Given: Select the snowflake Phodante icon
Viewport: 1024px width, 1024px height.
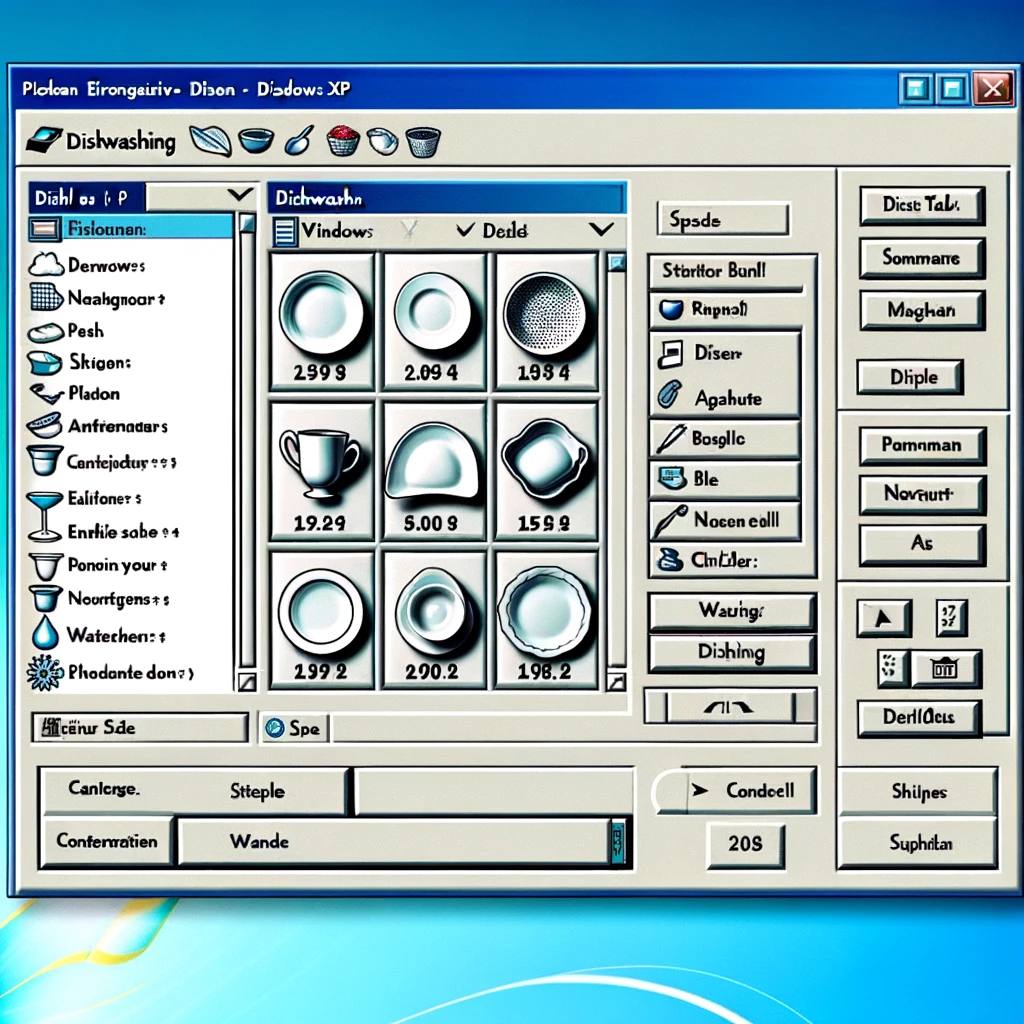Looking at the screenshot, I should (x=45, y=672).
